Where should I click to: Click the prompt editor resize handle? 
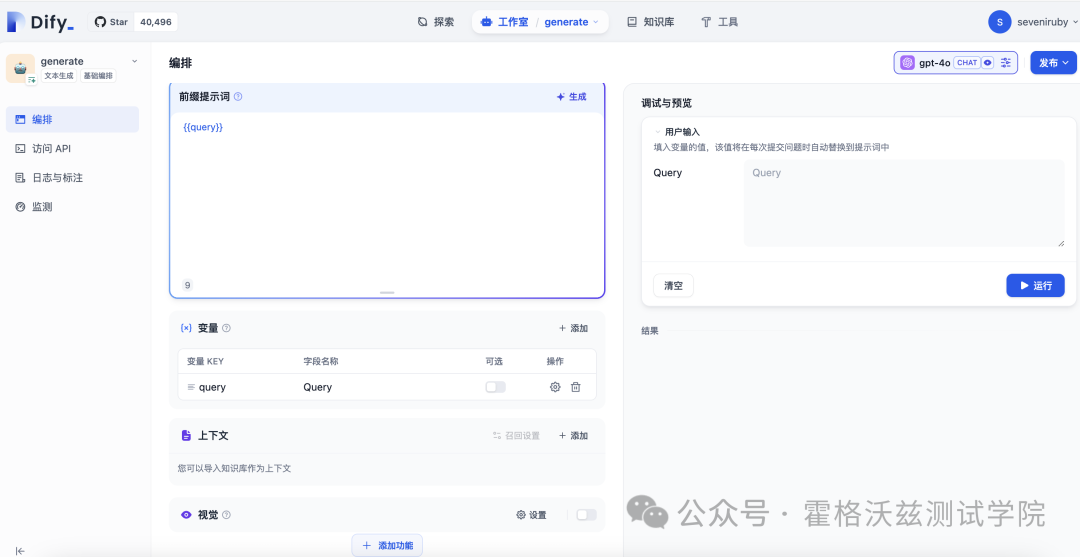pos(387,293)
